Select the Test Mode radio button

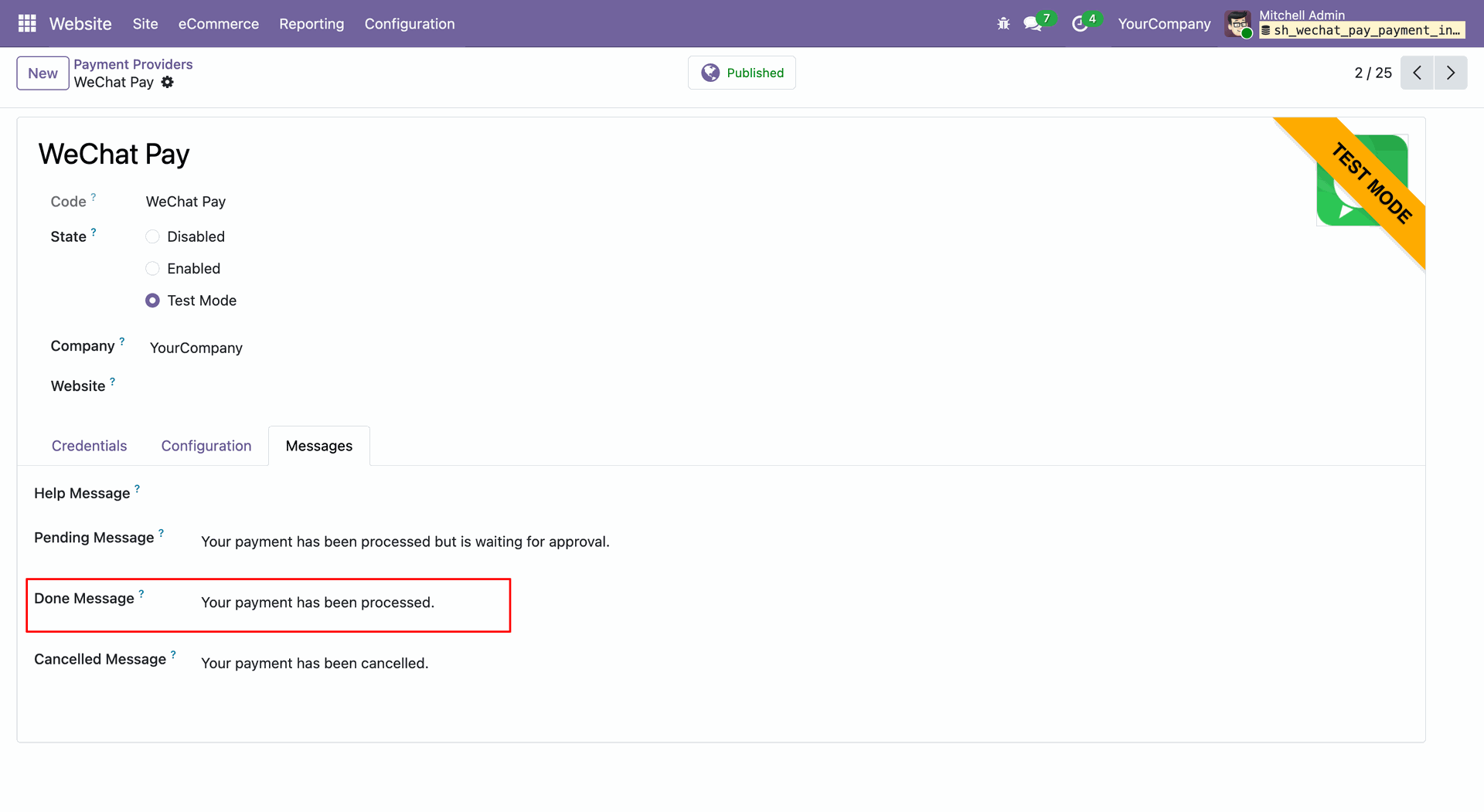pos(152,301)
